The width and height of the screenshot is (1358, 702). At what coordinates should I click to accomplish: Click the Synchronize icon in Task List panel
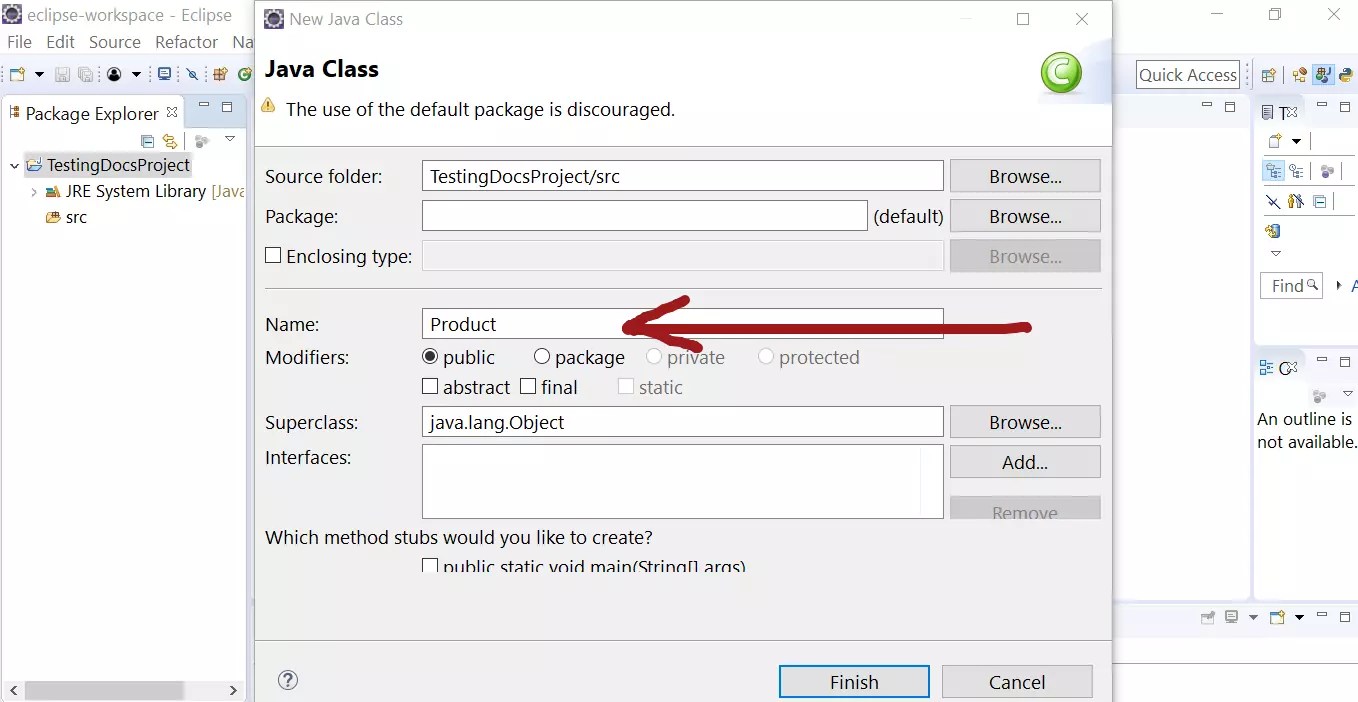pyautogui.click(x=1328, y=170)
